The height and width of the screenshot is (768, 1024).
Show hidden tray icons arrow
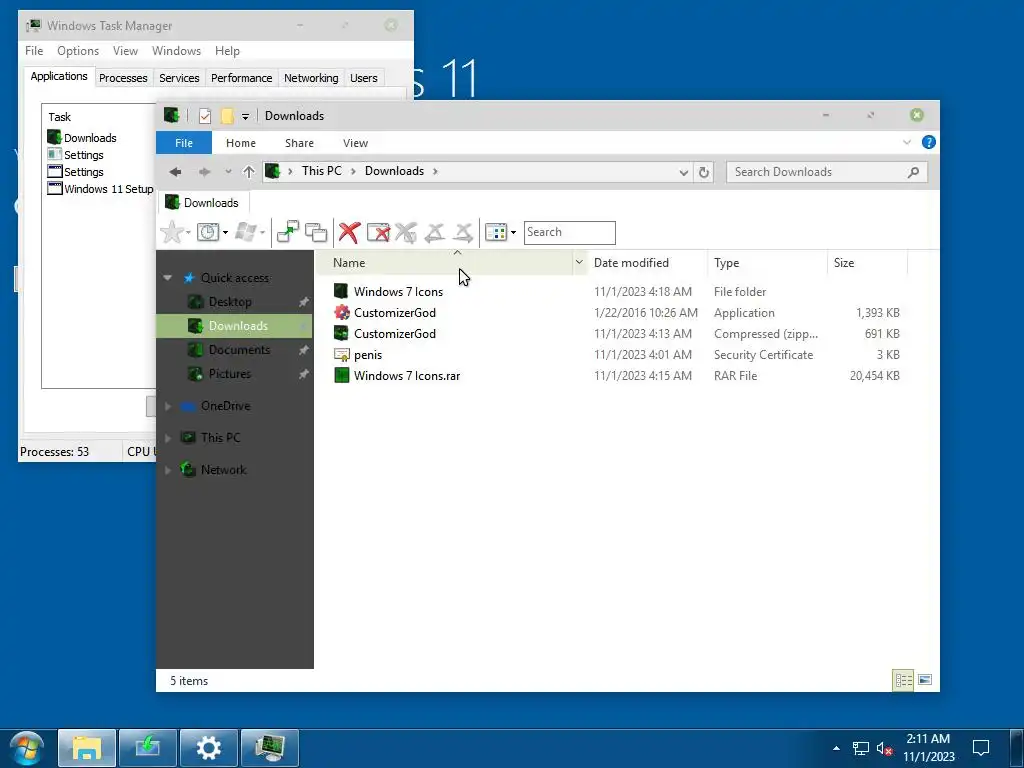[836, 748]
